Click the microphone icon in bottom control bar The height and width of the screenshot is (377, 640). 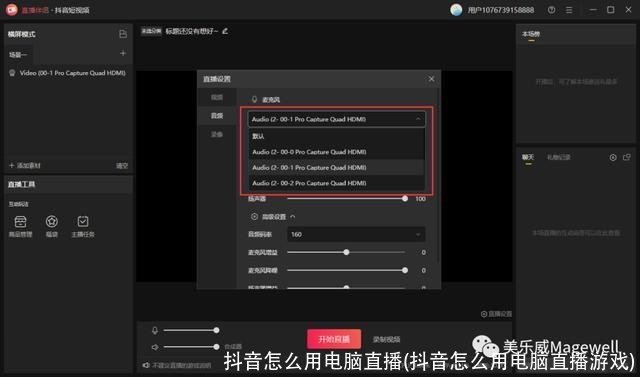click(x=155, y=330)
